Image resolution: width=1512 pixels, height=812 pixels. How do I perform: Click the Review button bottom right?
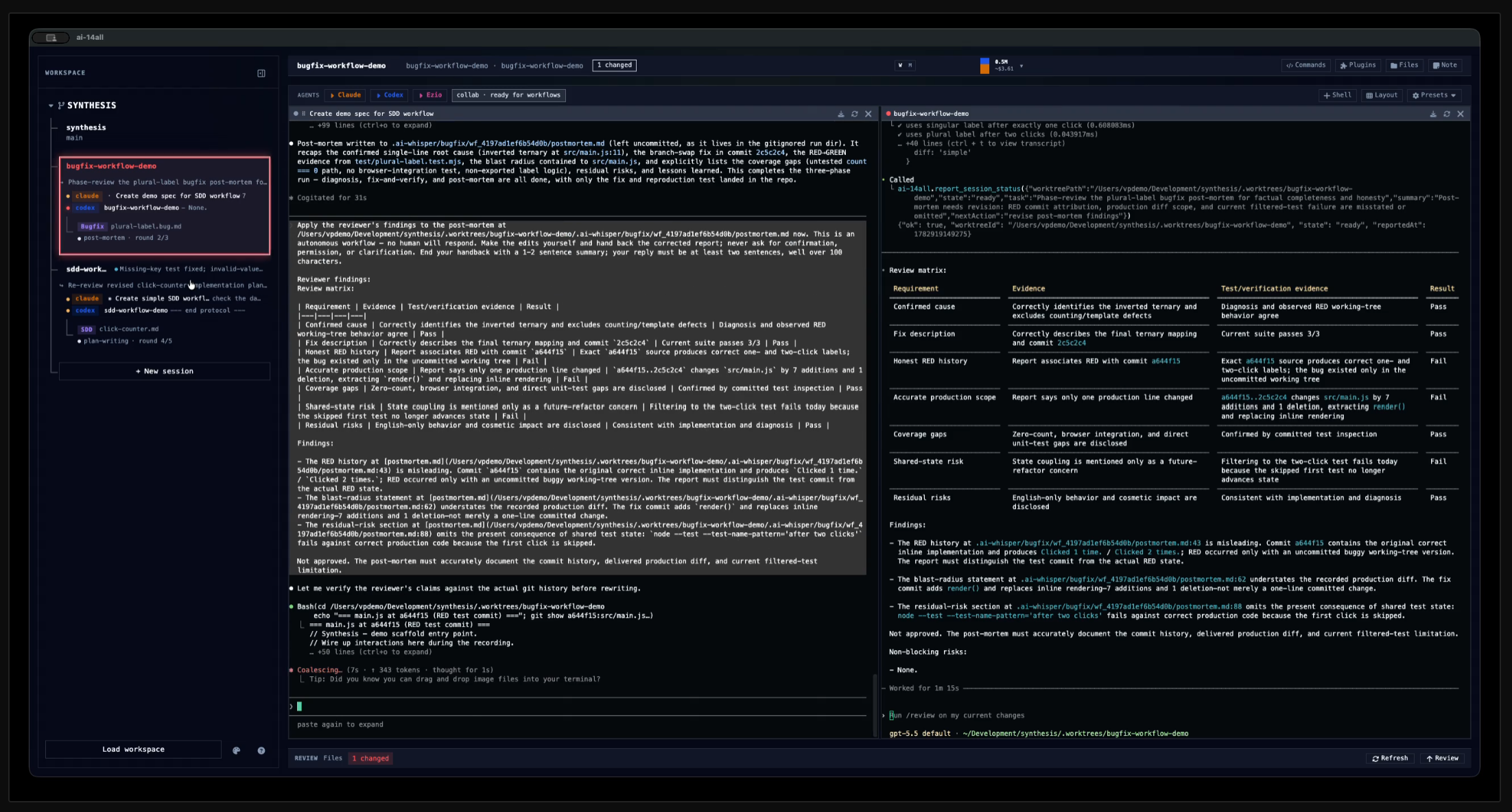click(1442, 759)
